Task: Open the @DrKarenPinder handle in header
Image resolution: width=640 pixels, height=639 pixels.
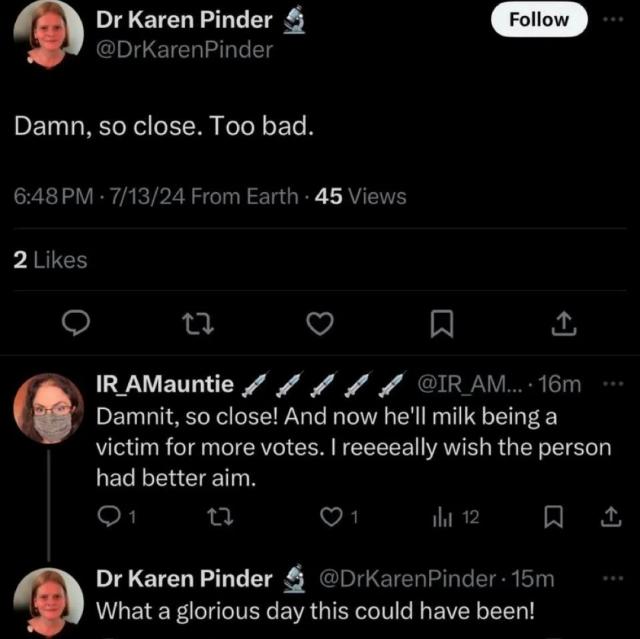Action: pyautogui.click(x=184, y=49)
